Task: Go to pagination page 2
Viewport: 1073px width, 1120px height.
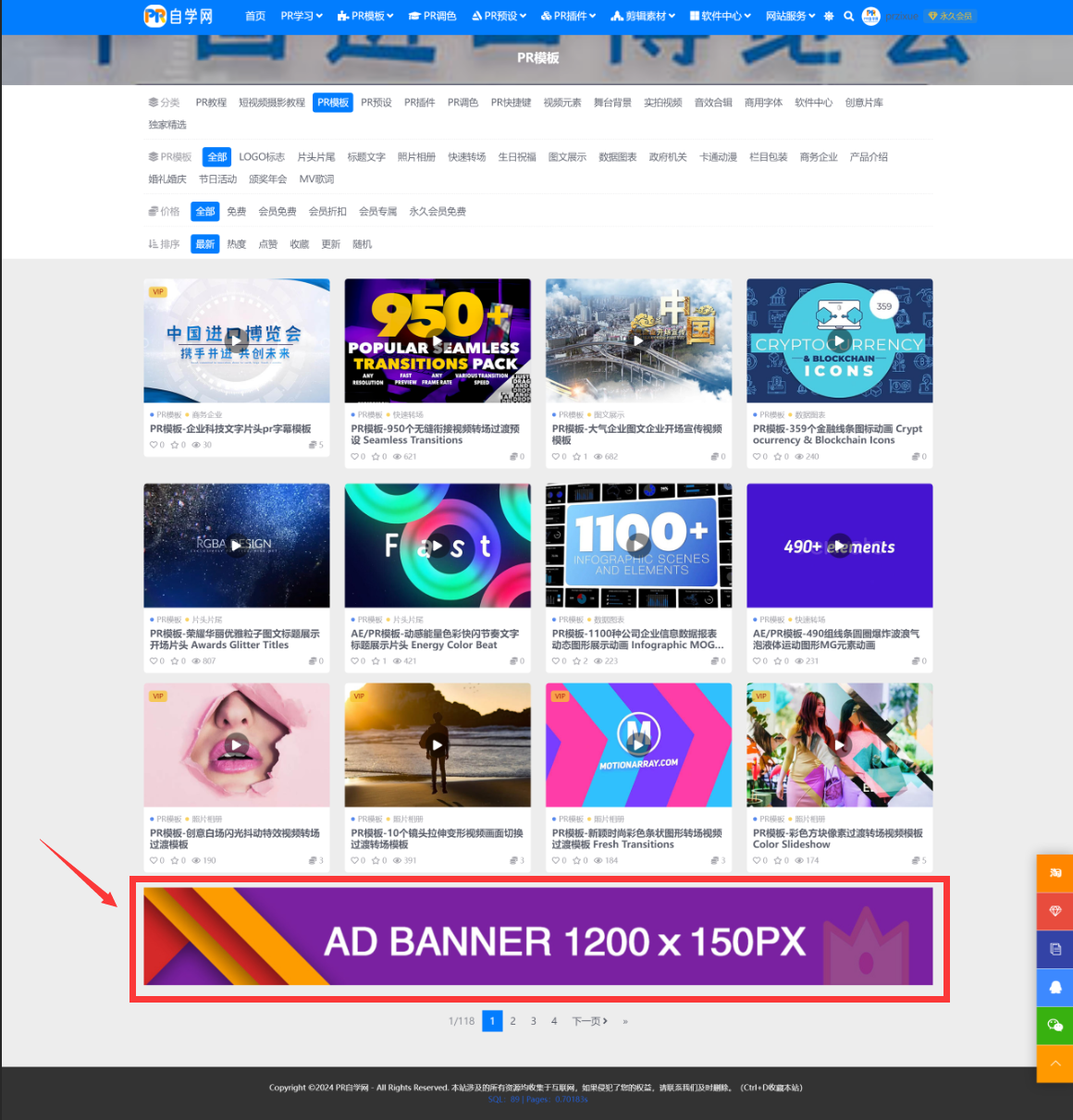Action: [512, 1021]
